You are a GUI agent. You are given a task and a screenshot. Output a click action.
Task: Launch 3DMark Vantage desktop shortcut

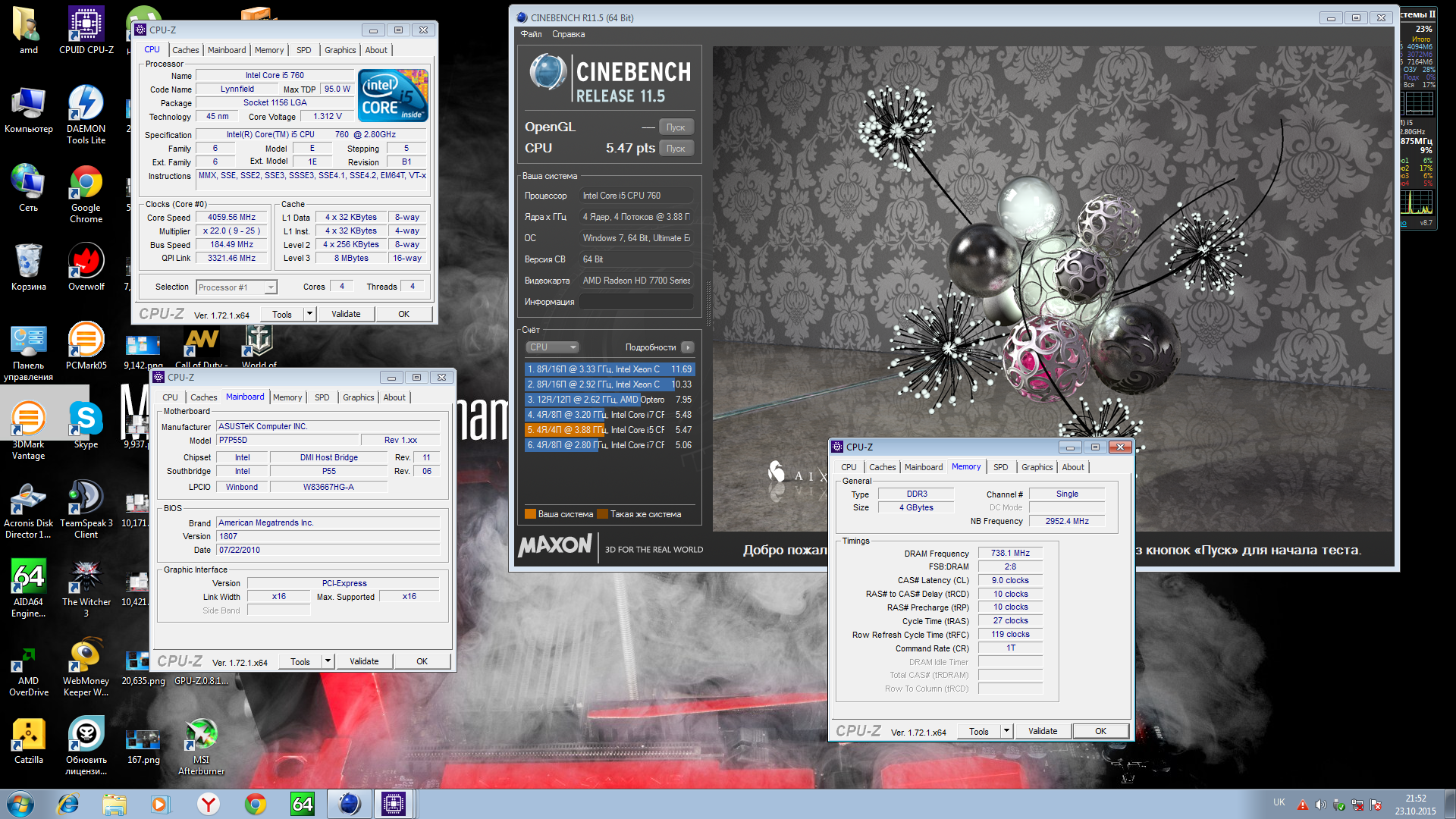[28, 431]
